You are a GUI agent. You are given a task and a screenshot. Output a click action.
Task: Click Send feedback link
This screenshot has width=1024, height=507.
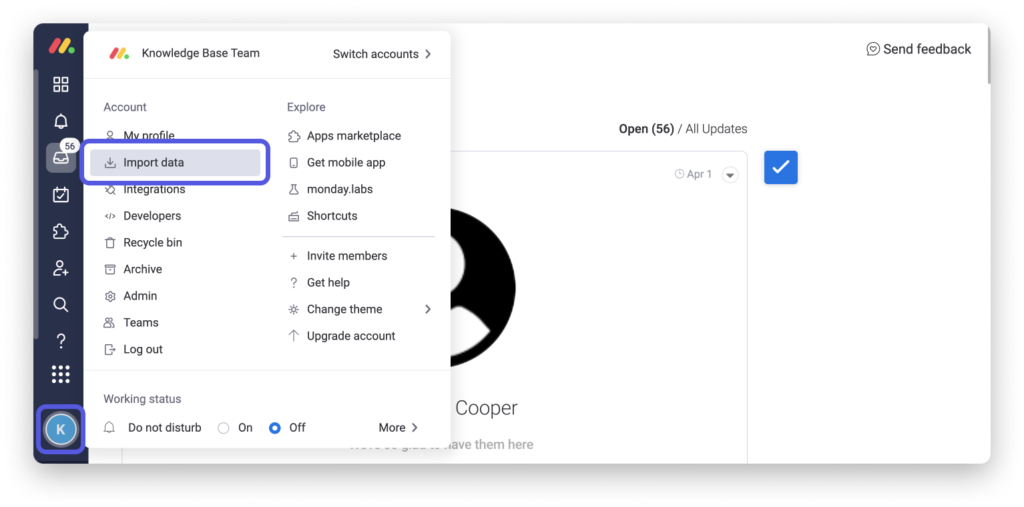point(918,49)
